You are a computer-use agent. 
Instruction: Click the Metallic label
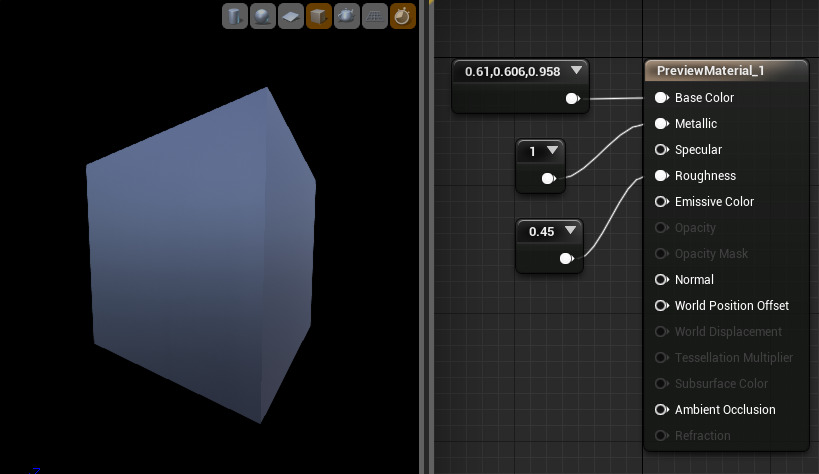tap(696, 124)
